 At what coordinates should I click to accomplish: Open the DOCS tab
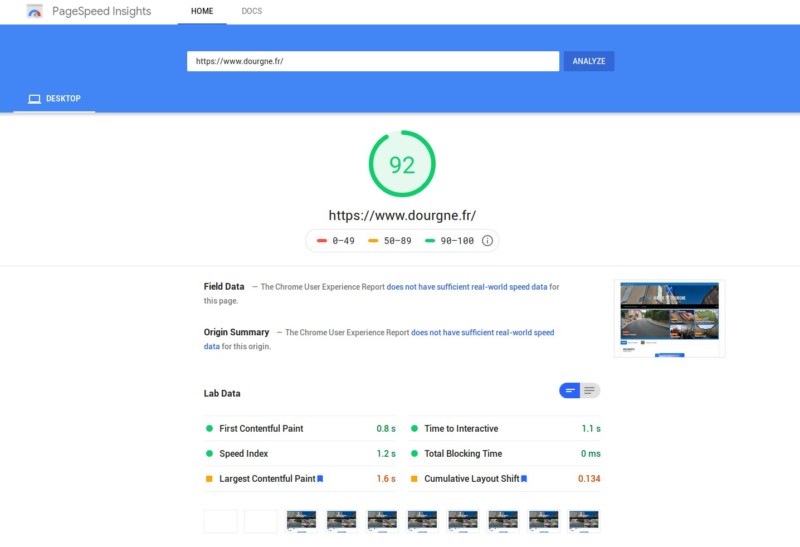click(x=252, y=11)
